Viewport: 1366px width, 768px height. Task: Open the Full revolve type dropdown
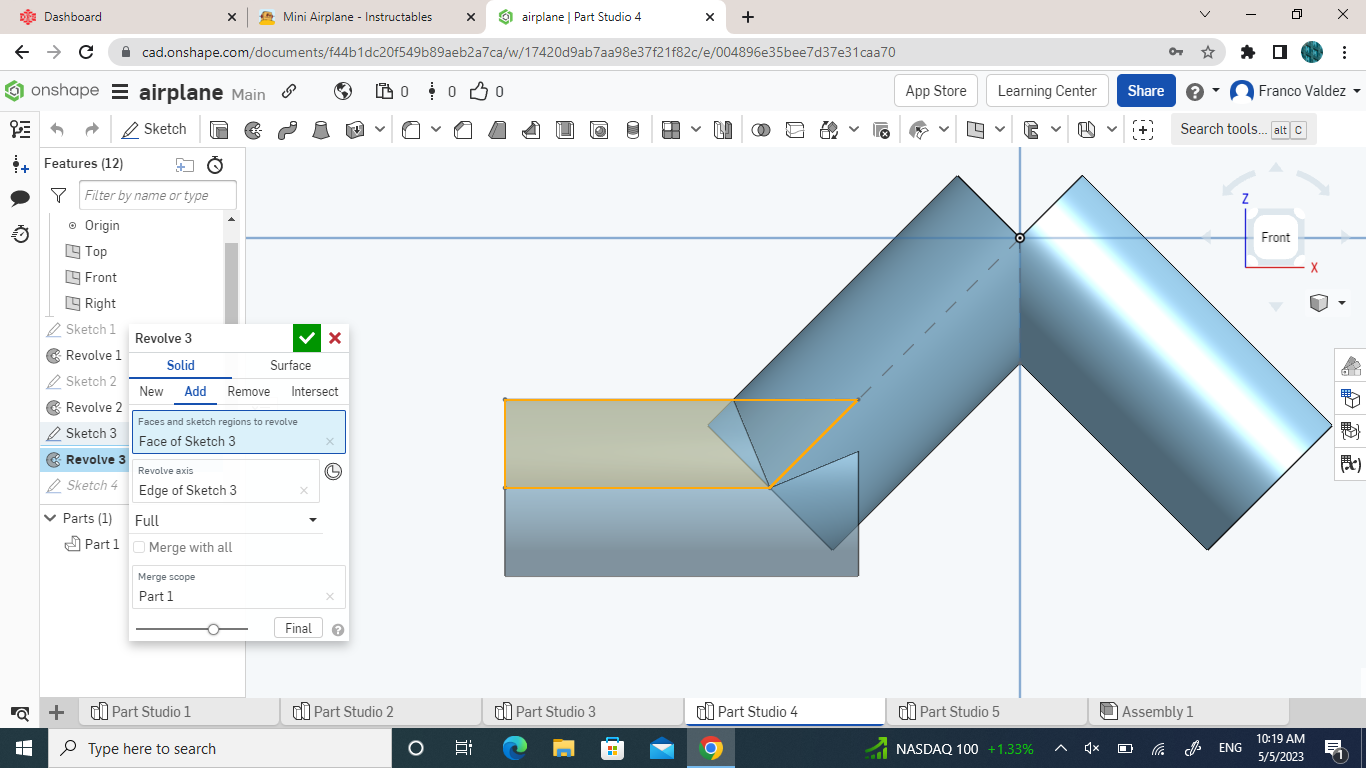(x=226, y=520)
